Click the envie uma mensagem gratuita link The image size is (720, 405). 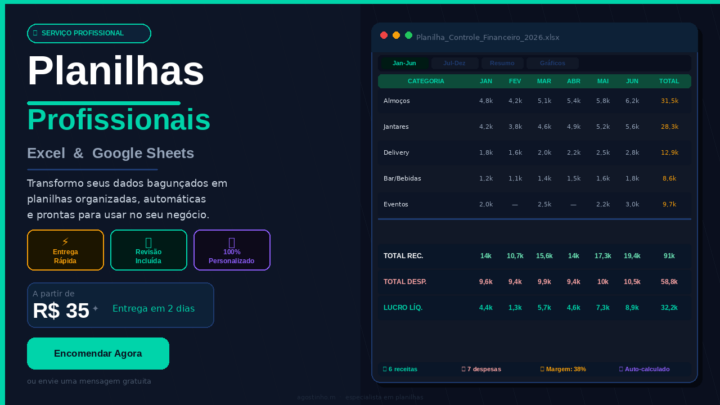pos(89,381)
